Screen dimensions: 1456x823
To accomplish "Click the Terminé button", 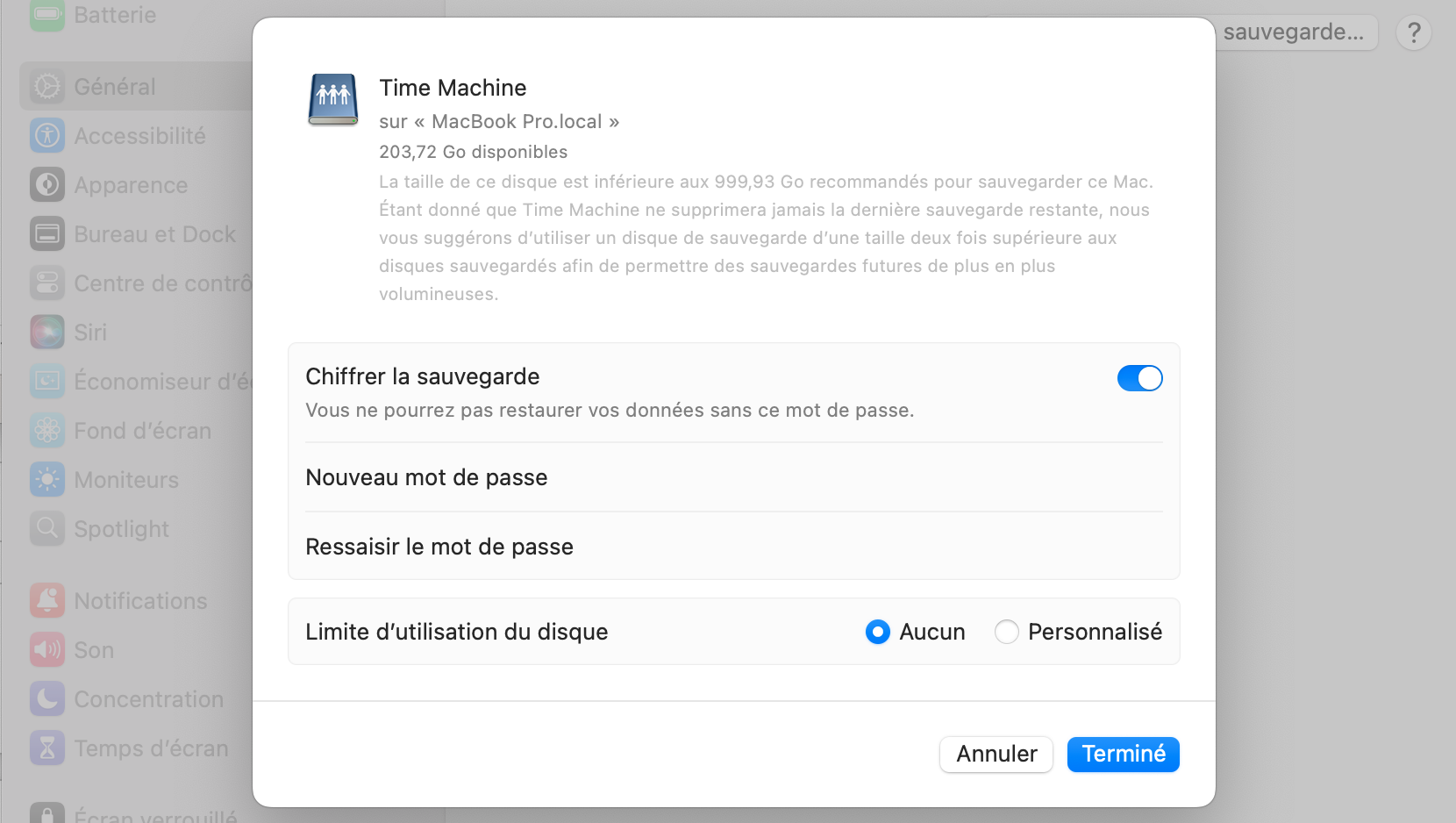I will 1124,755.
